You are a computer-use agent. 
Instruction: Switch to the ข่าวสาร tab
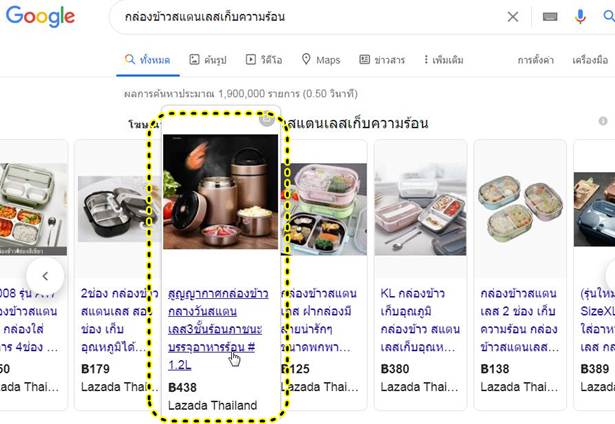(382, 60)
